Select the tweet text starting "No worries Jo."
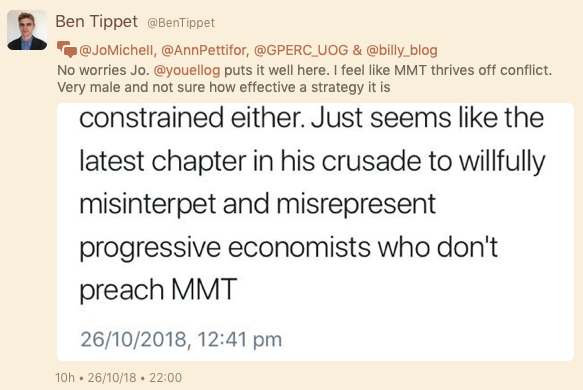The image size is (583, 390). (305, 78)
